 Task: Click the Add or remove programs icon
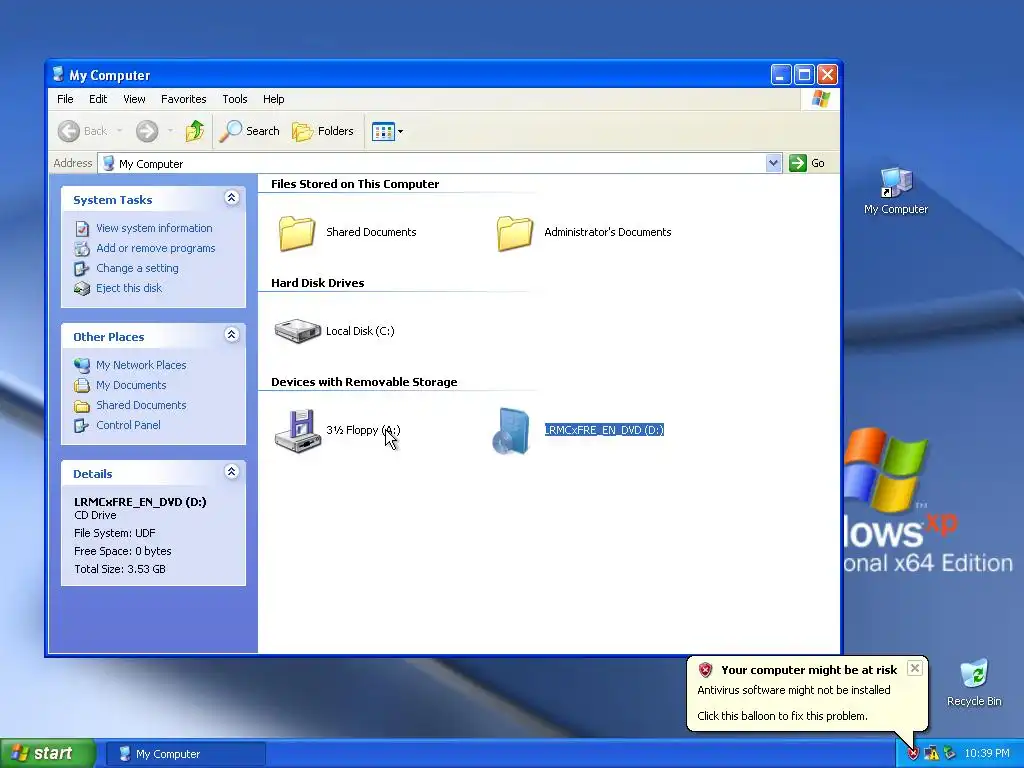pos(82,249)
